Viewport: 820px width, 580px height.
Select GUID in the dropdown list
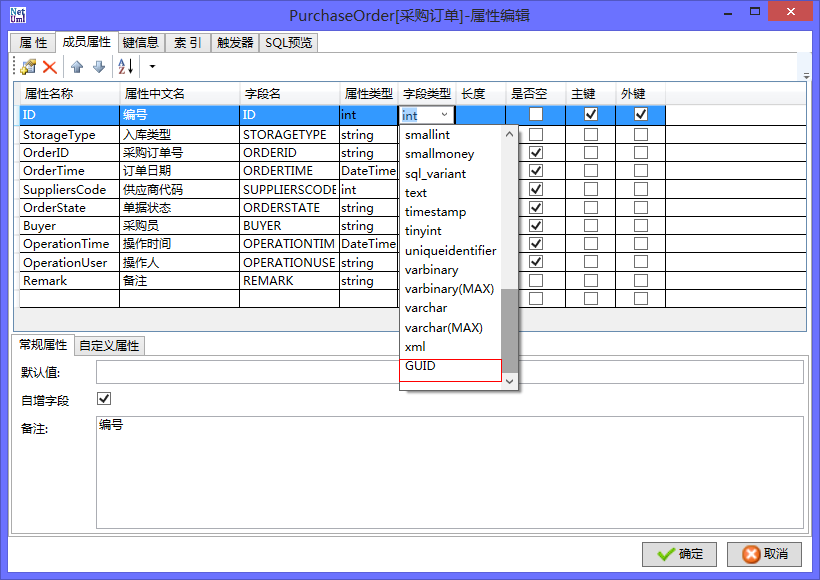[x=420, y=366]
